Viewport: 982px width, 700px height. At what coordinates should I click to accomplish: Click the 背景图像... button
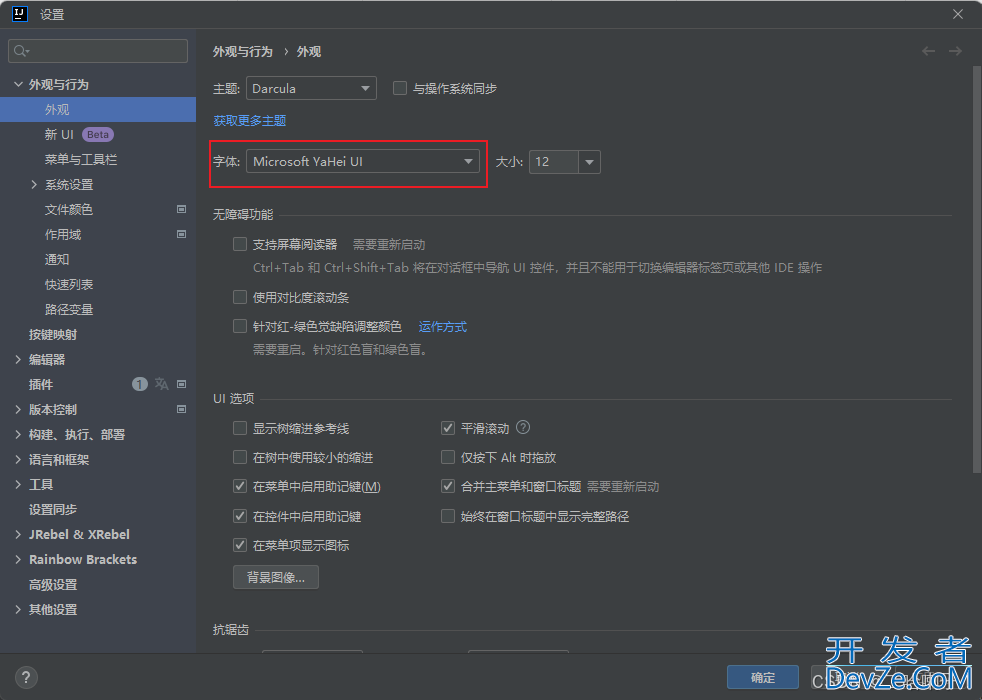[276, 577]
